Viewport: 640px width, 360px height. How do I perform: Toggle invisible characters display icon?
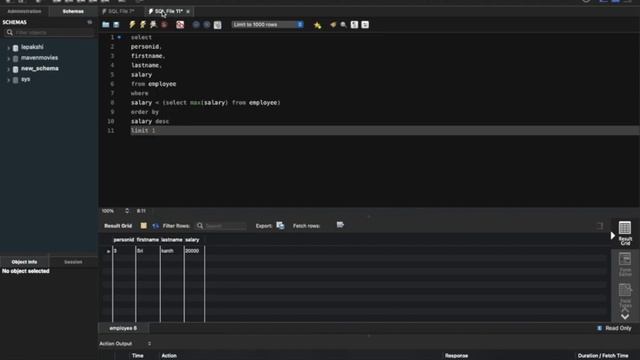(x=354, y=25)
